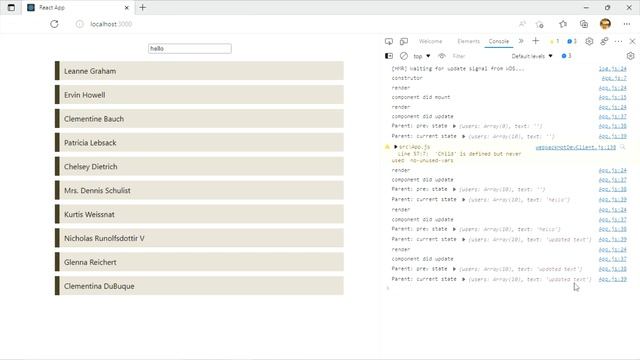
Task: Click the Glenna Reichert row
Action: coord(200,262)
